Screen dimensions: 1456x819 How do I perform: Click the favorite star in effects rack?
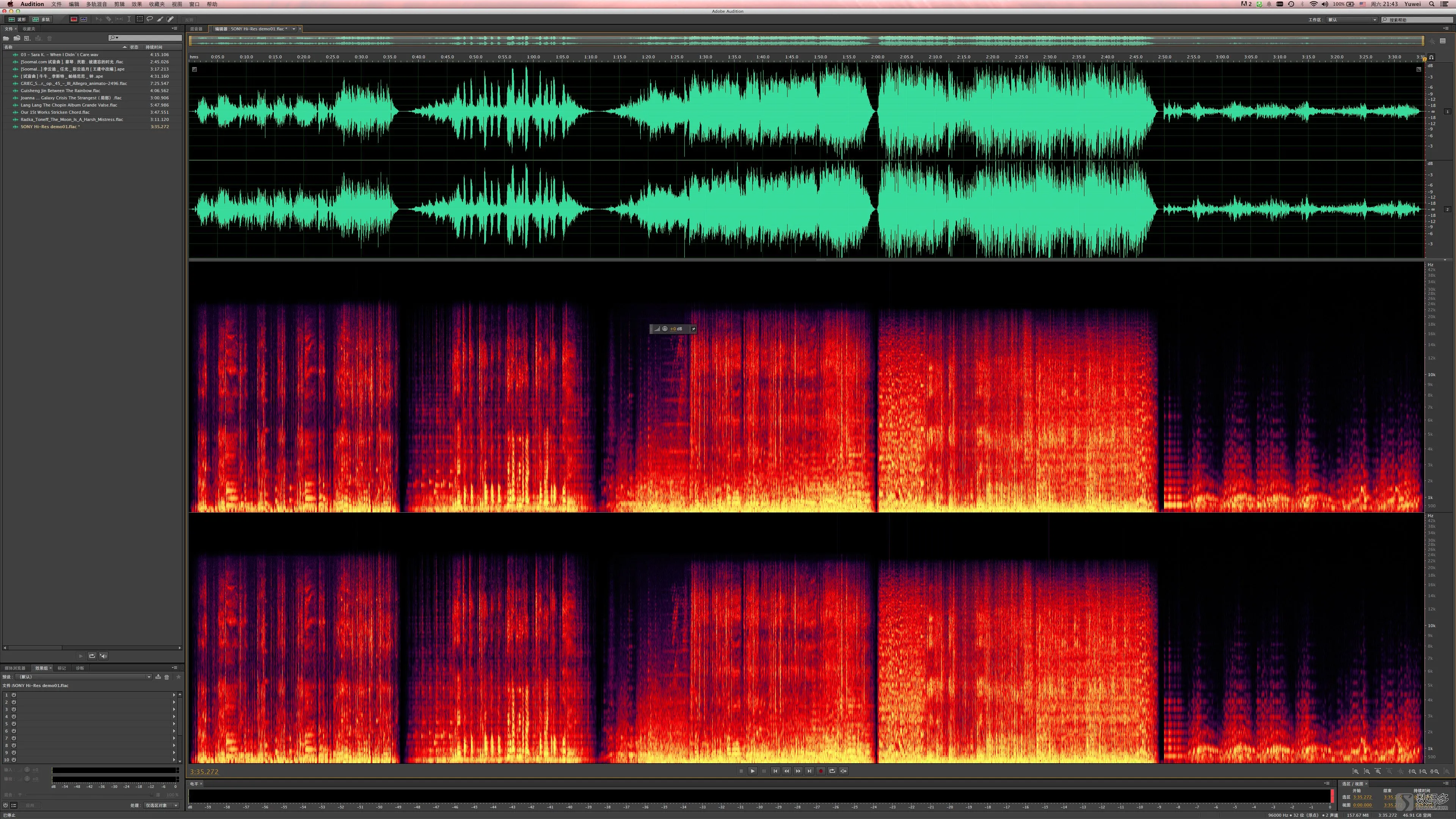click(179, 676)
